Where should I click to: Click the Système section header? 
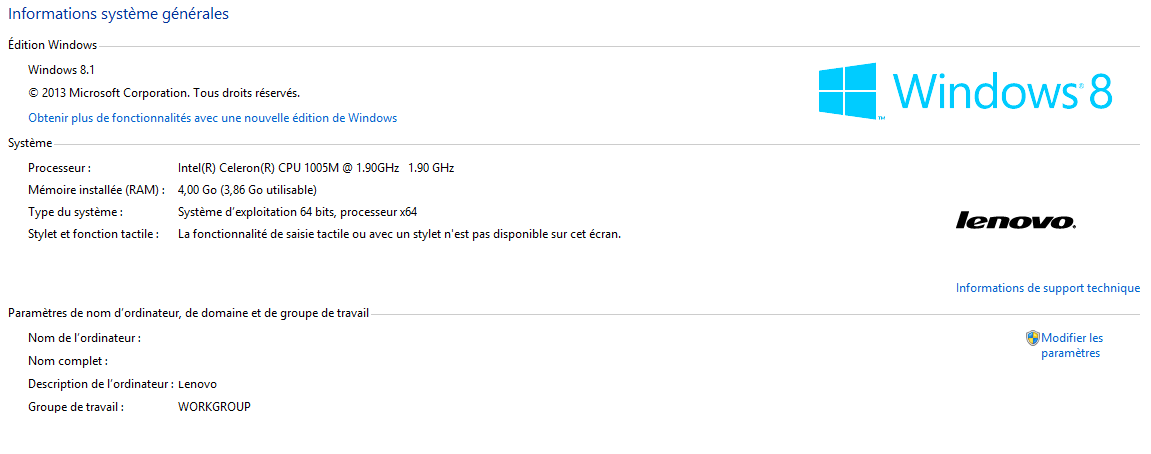[30, 143]
